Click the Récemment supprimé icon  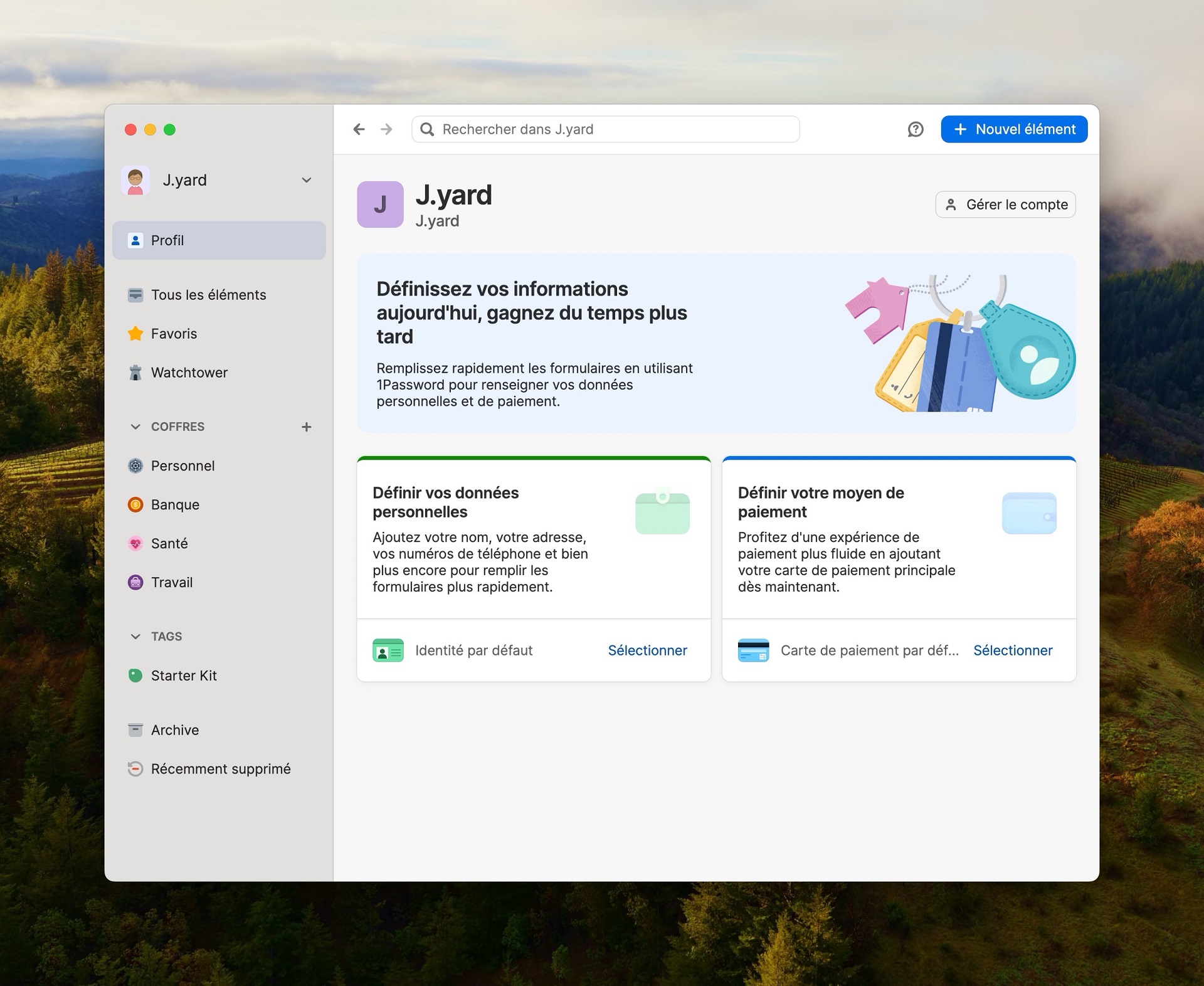click(135, 769)
